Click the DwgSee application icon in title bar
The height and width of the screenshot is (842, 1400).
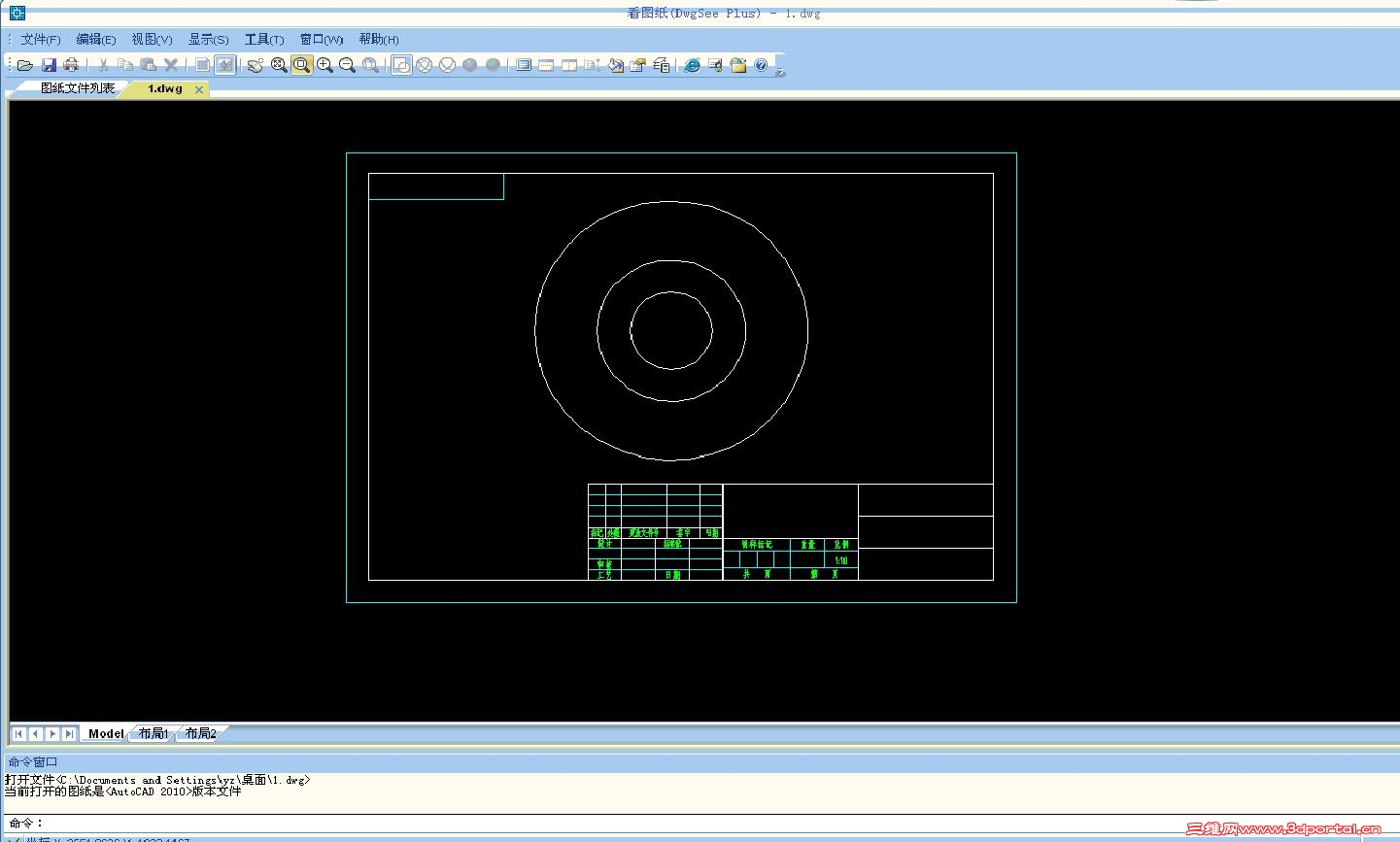point(17,13)
